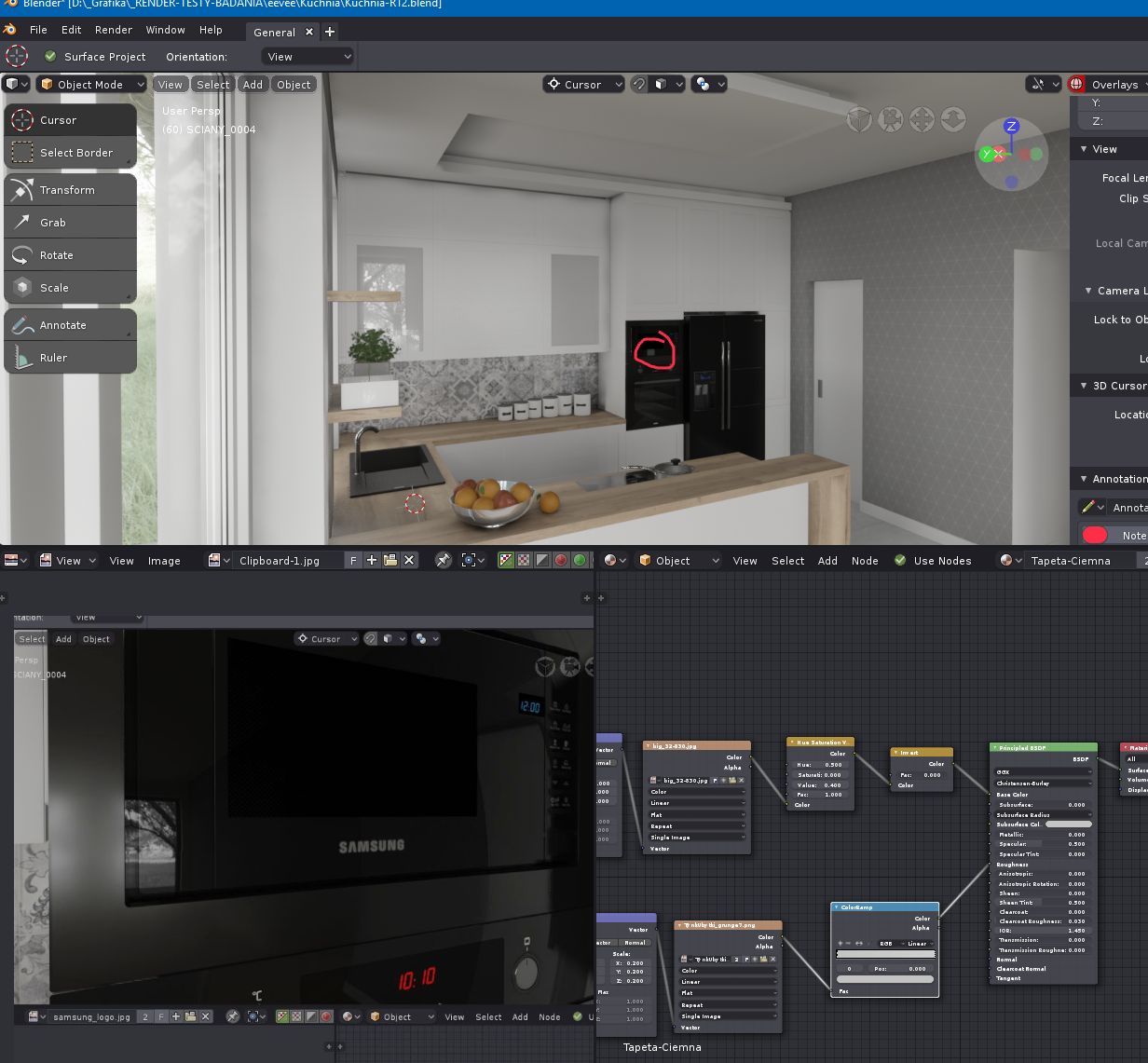Unlink Clipboard-1.jpg with the X icon
Screen dimensions: 1148x1063
coord(409,560)
